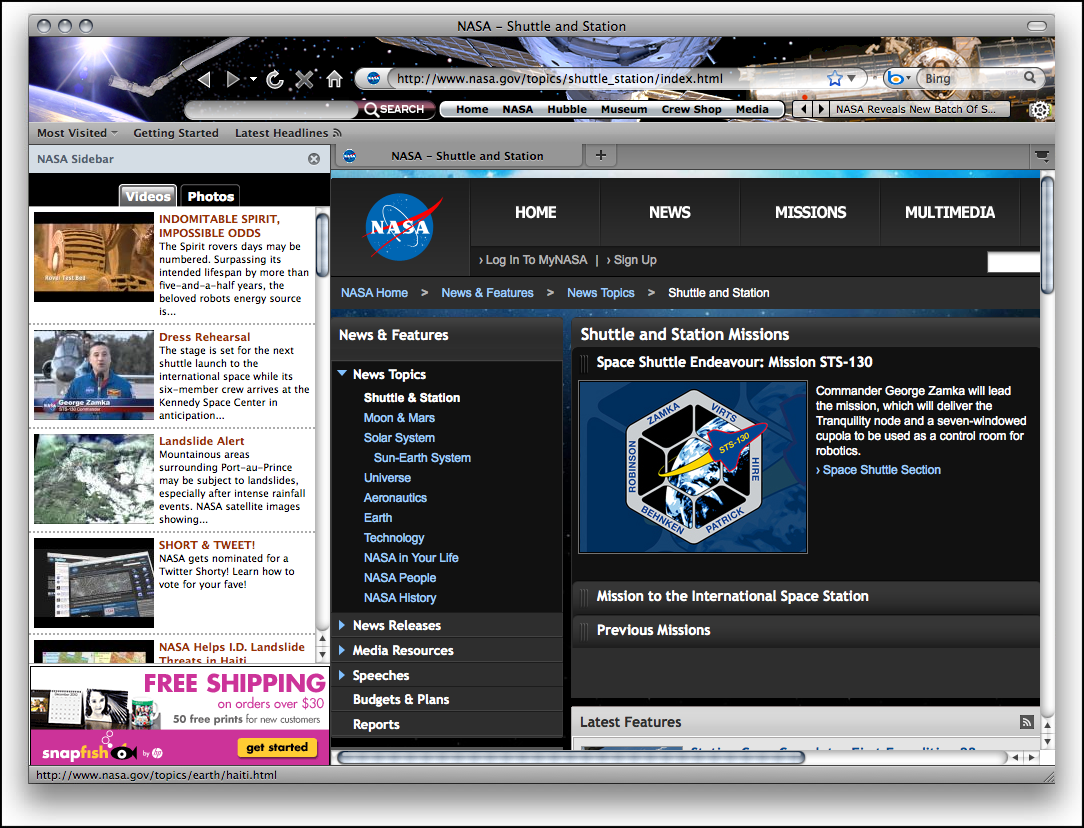
Task: Expand the News Releases section arrow
Action: tap(342, 625)
